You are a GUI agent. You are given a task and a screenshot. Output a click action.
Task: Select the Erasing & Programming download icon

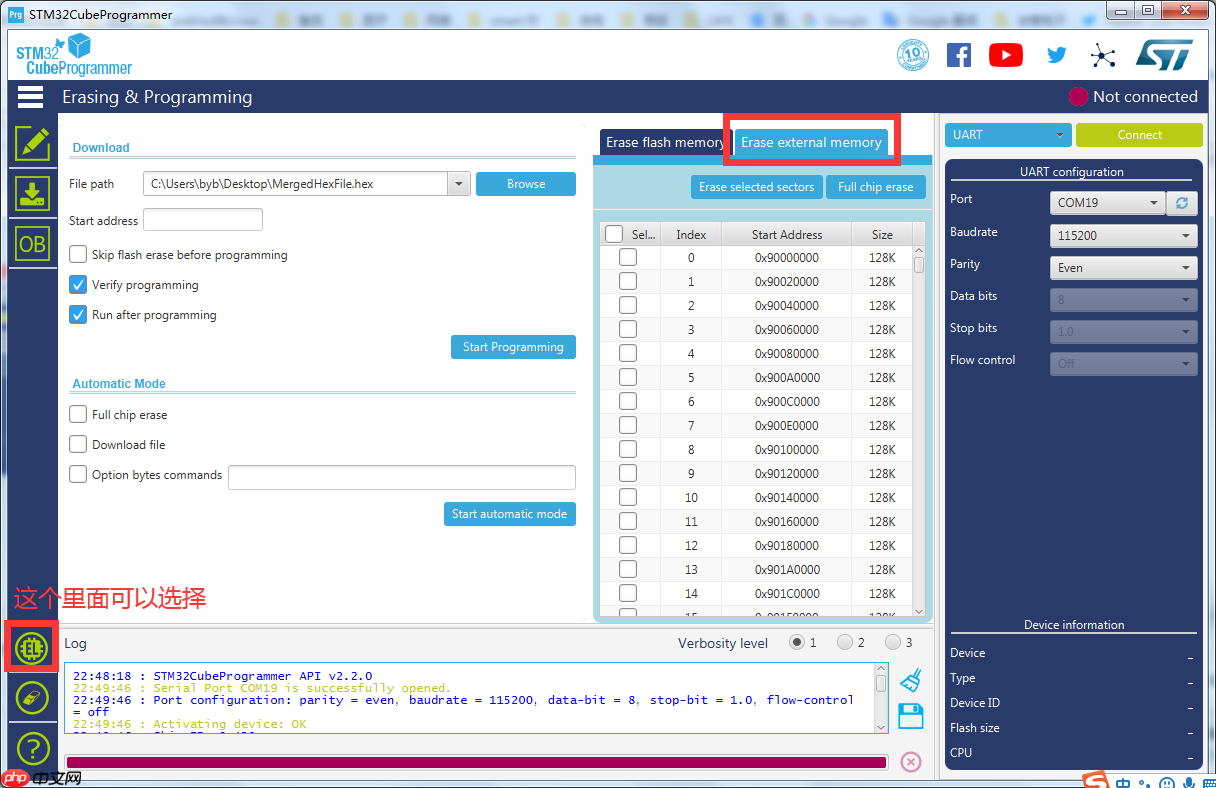point(32,193)
